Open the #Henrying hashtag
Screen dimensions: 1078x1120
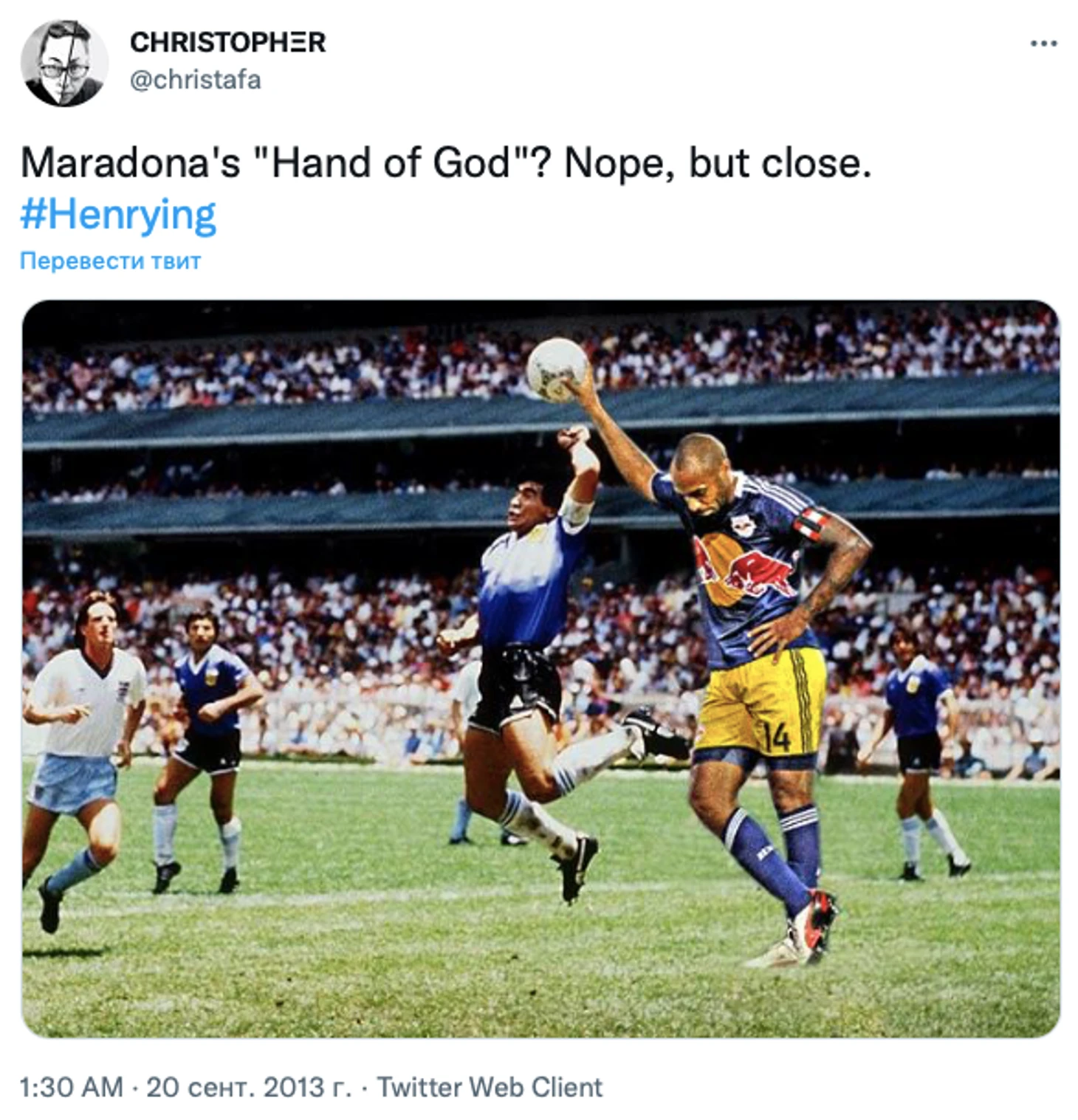[118, 215]
